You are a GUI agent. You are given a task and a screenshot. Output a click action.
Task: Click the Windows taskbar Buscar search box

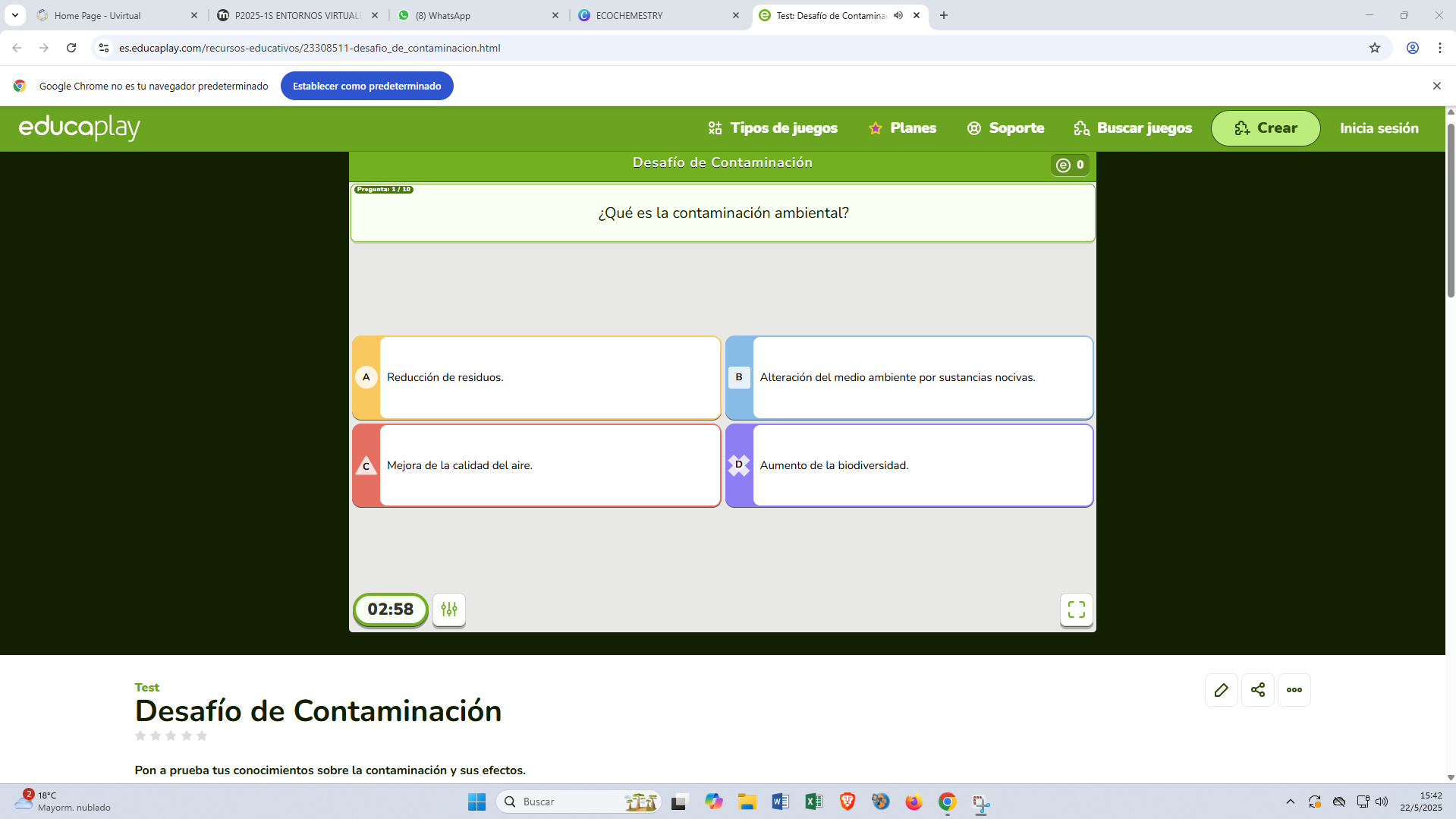[x=578, y=802]
